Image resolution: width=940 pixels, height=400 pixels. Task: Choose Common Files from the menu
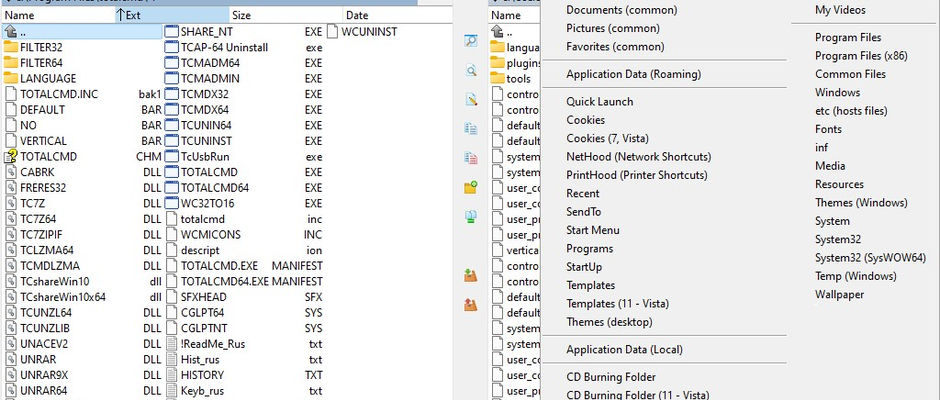pyautogui.click(x=850, y=74)
